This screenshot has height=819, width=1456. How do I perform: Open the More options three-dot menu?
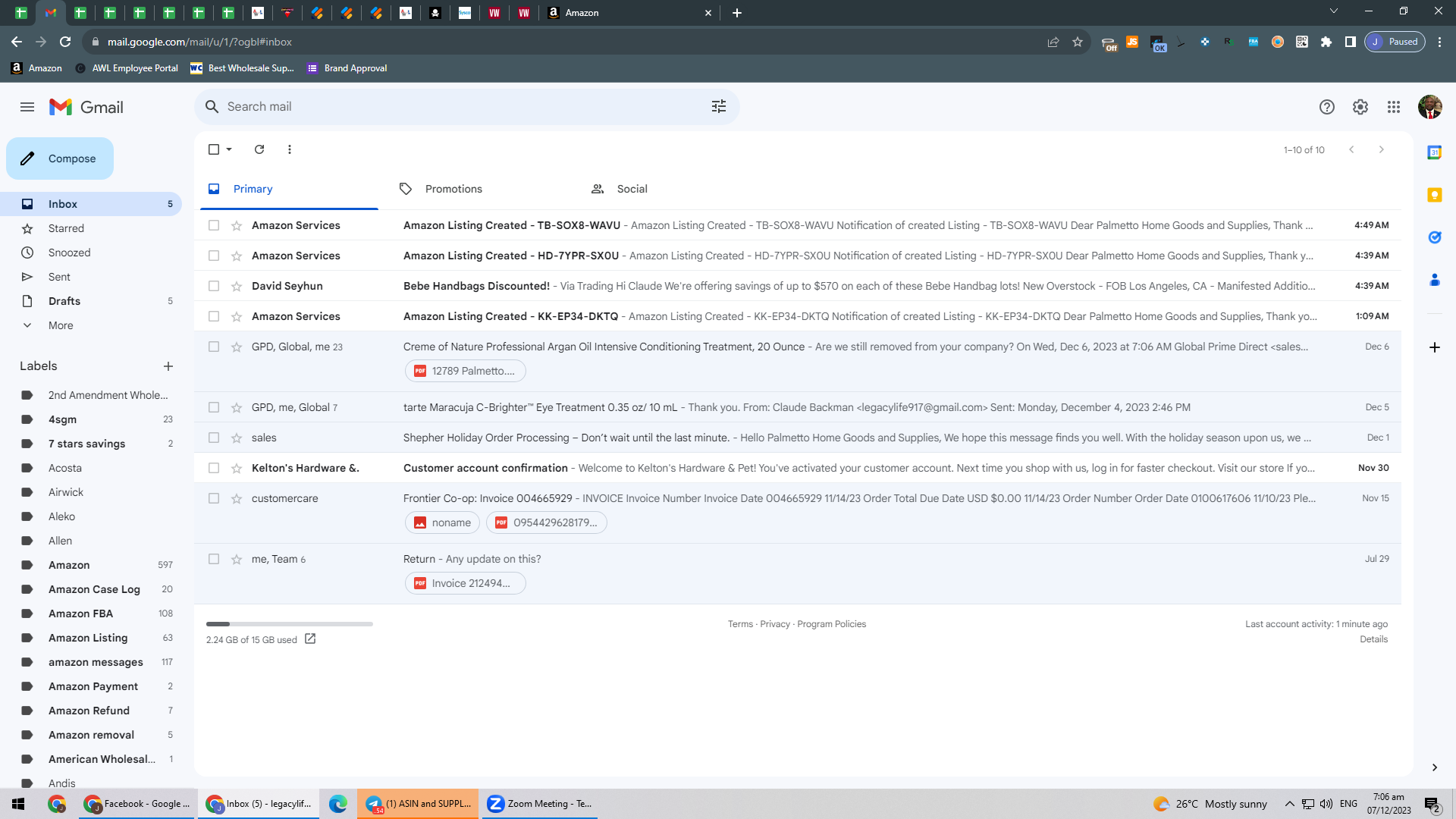click(x=290, y=149)
